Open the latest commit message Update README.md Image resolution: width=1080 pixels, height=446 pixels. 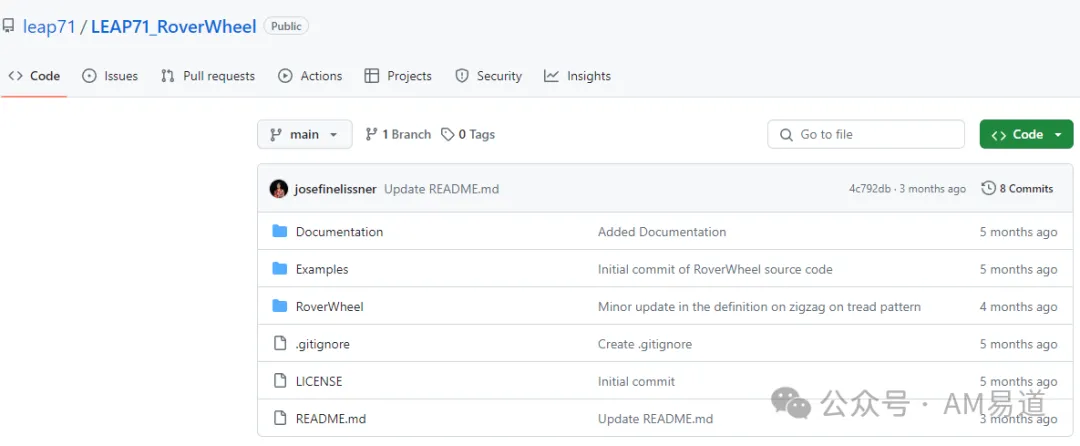(442, 189)
